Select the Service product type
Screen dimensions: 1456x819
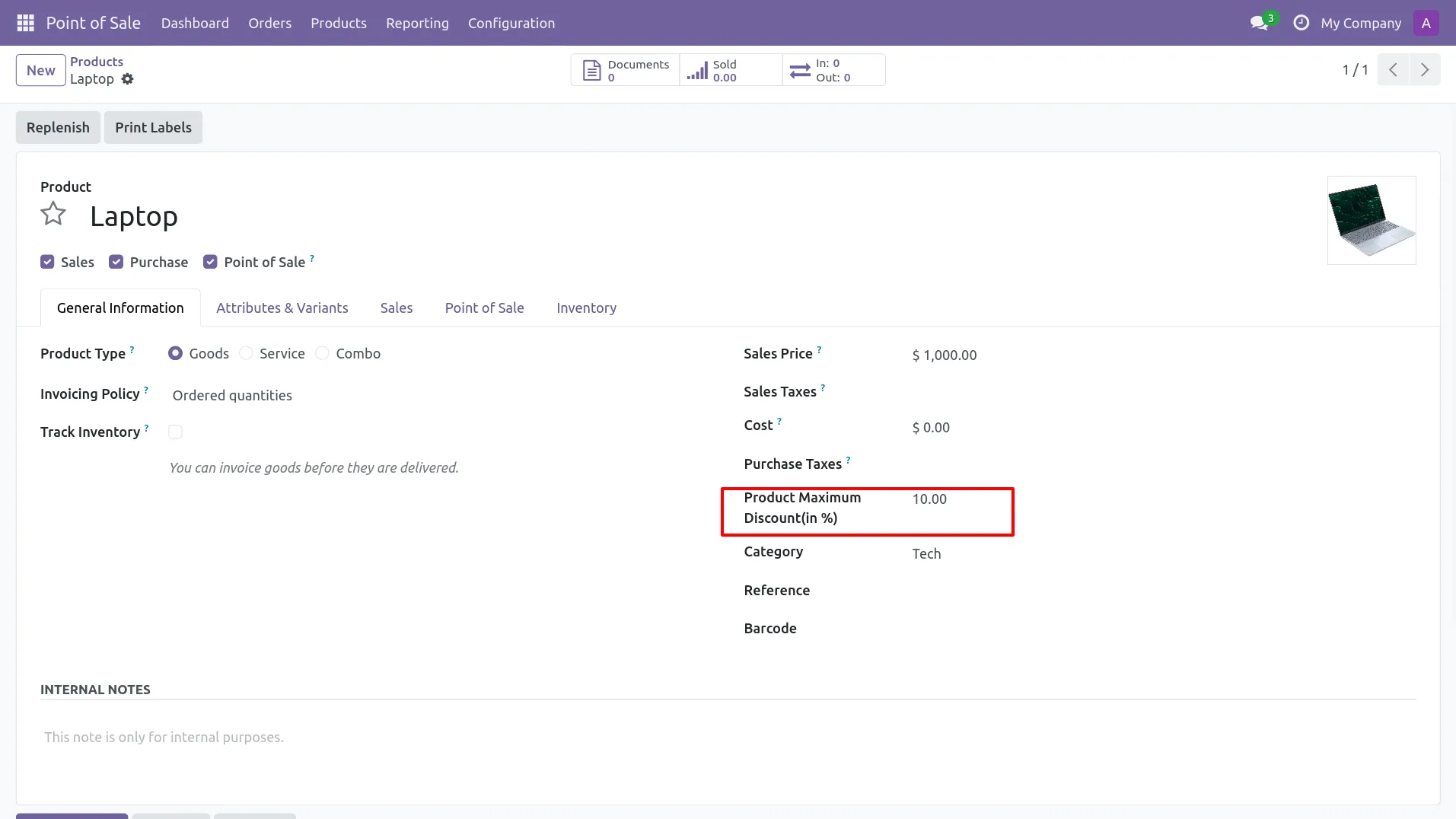[246, 353]
